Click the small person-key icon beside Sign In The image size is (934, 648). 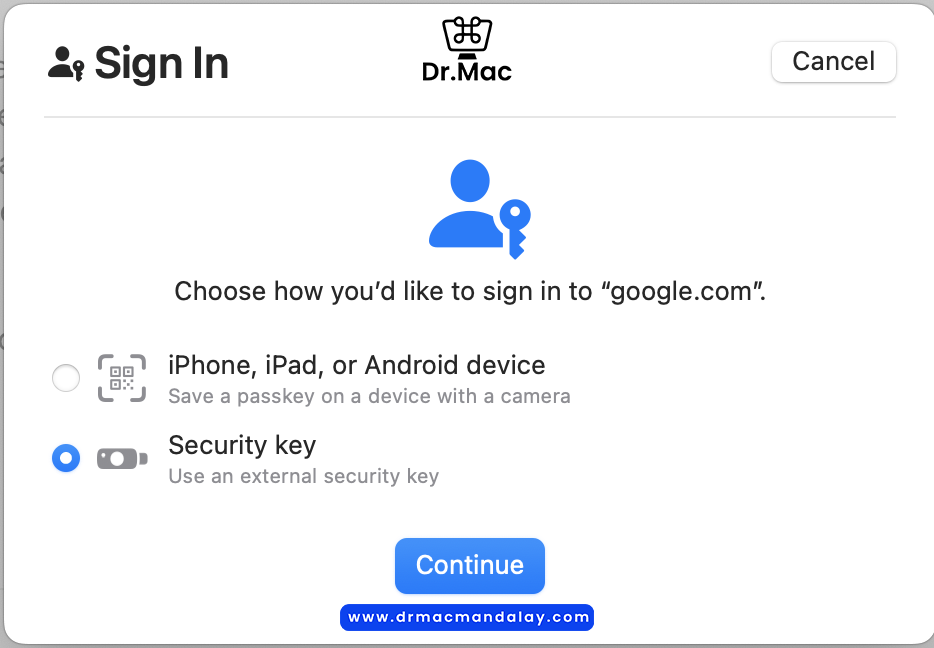66,64
